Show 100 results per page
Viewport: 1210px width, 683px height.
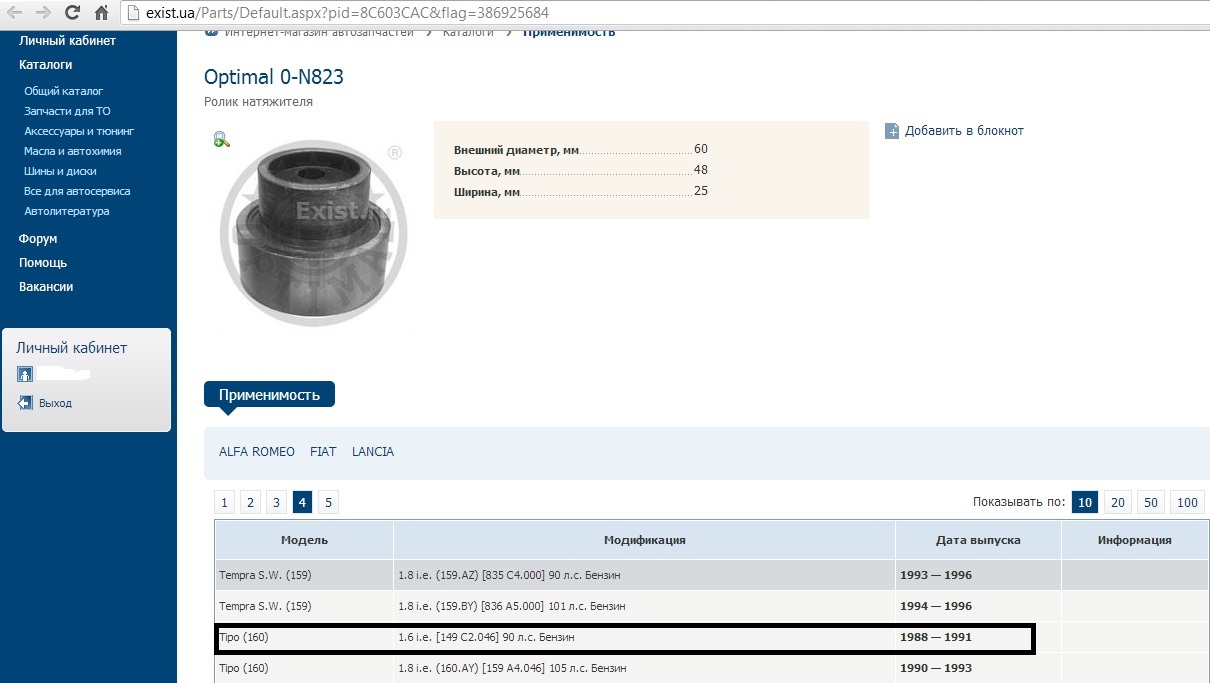[1187, 503]
